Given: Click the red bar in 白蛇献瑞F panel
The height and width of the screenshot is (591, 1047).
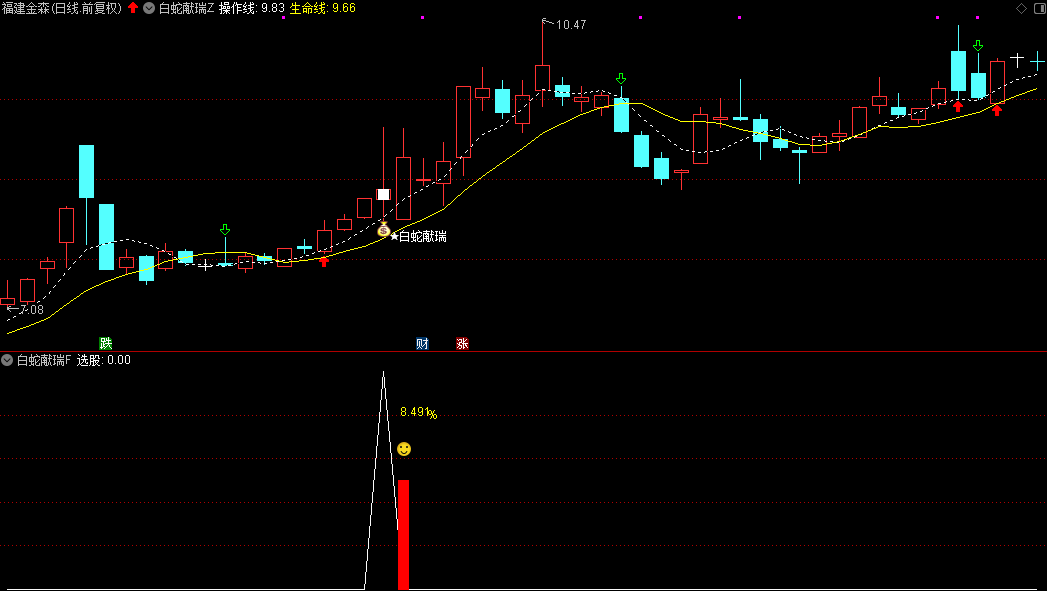Looking at the screenshot, I should 403,534.
